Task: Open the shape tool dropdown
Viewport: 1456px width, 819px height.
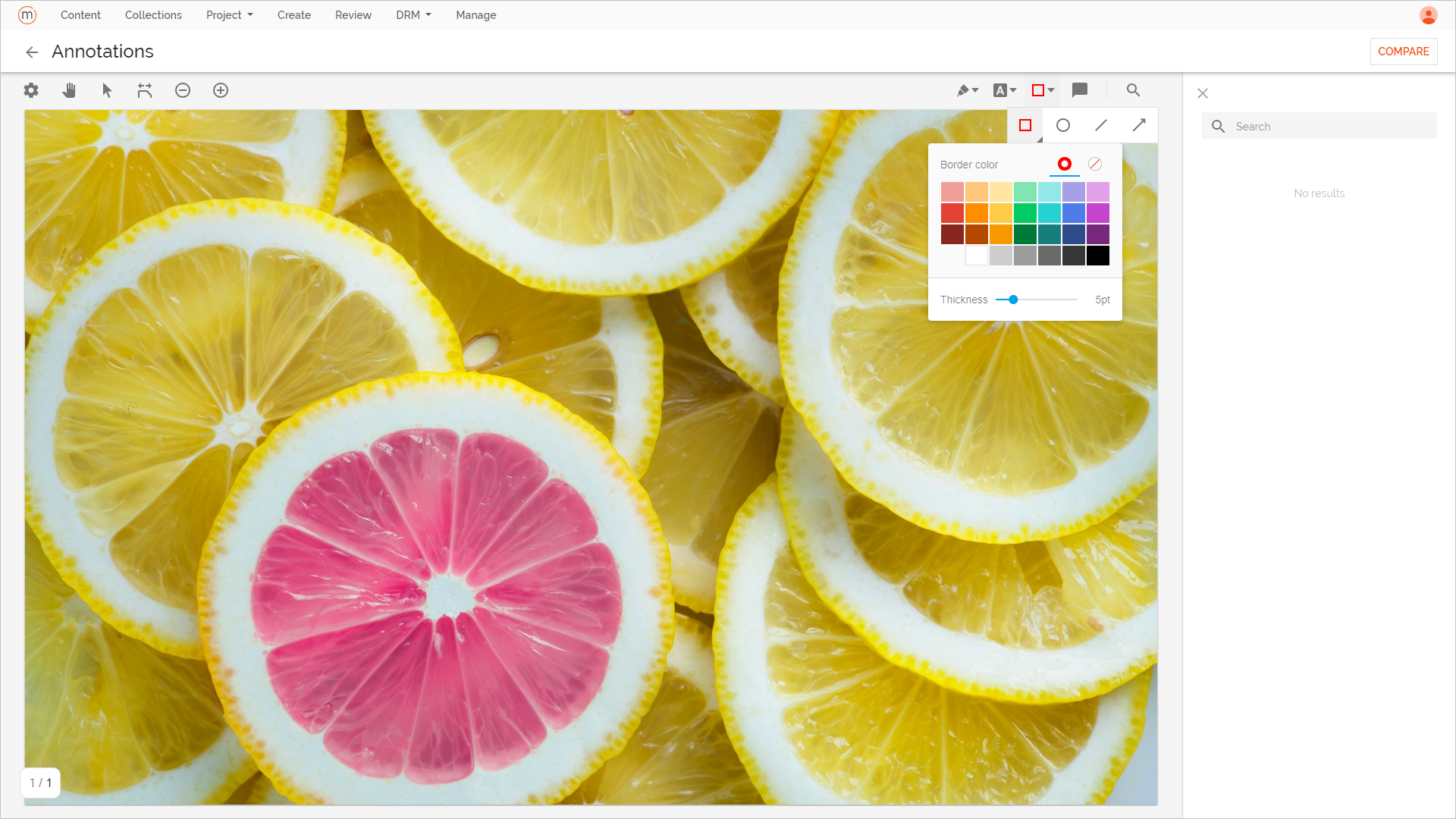Action: point(1043,90)
